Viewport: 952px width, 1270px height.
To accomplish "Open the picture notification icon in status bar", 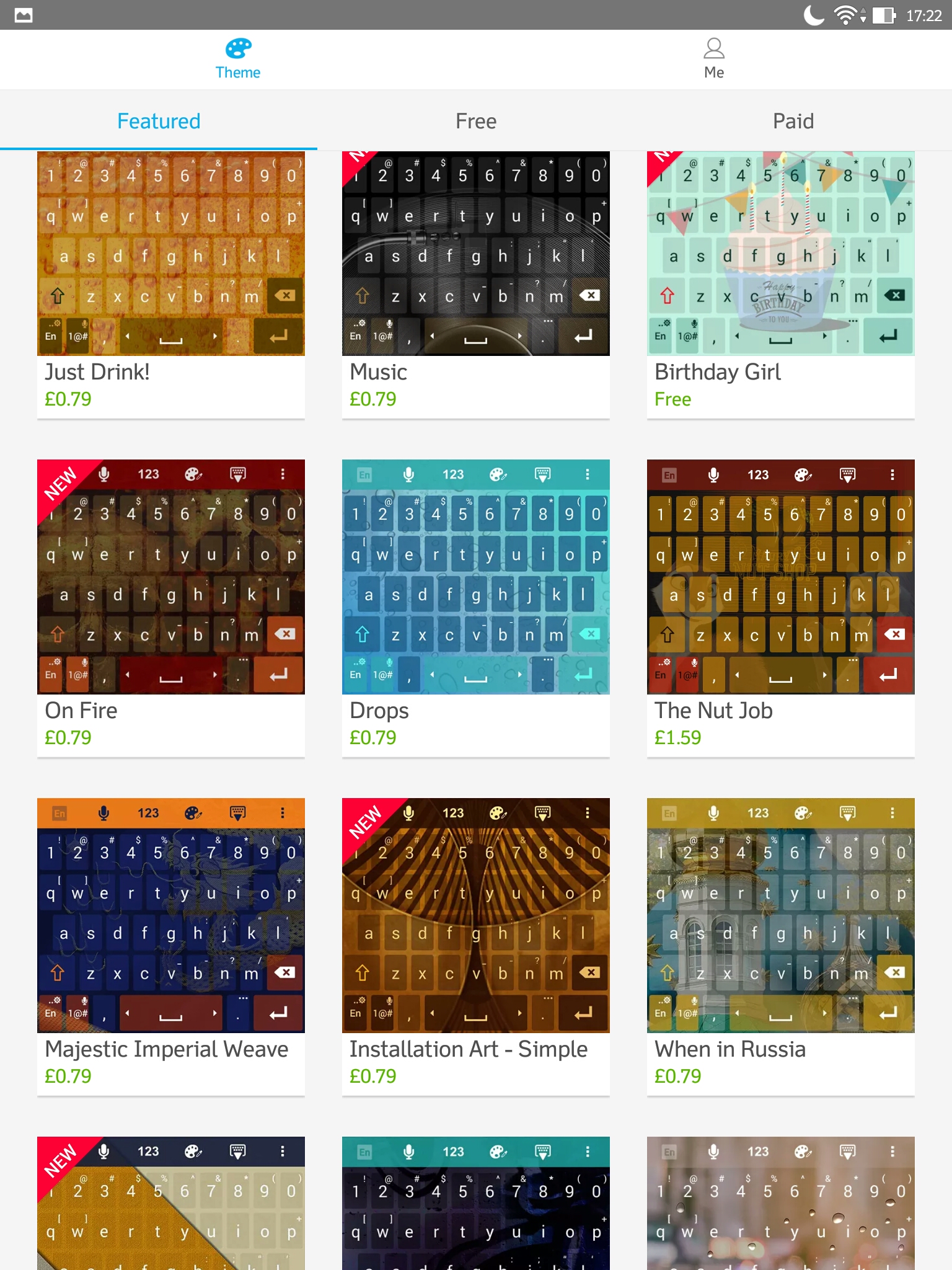I will 24,15.
